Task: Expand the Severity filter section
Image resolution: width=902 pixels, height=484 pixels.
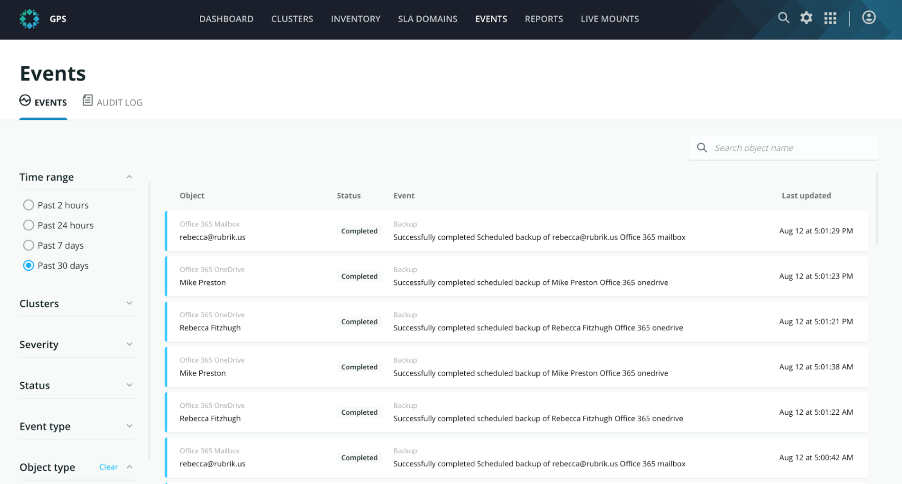Action: [129, 344]
